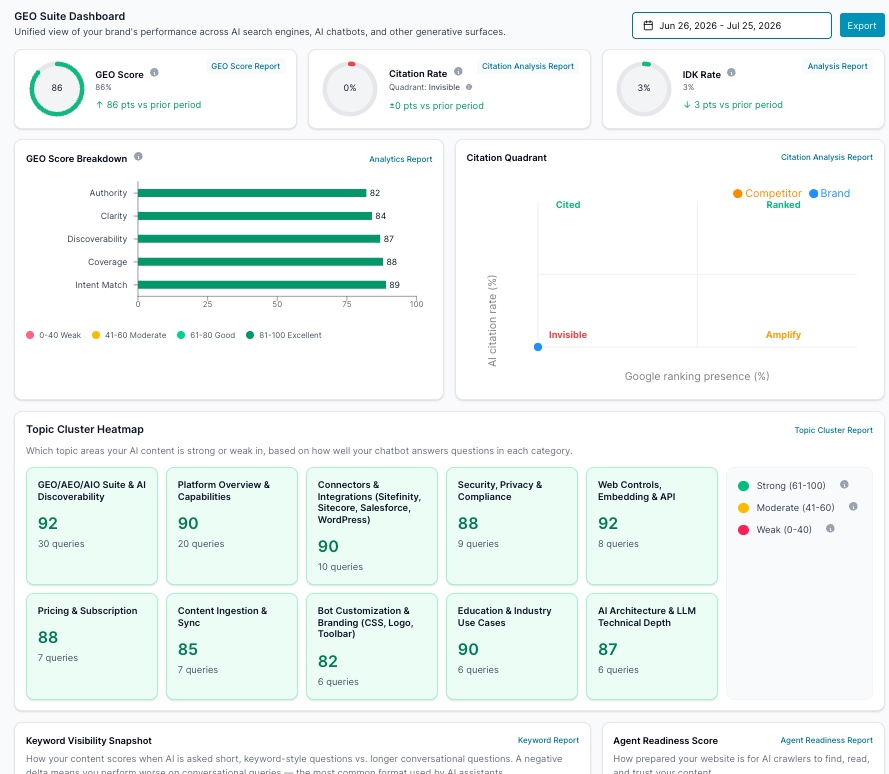Click the info icon beside GEO Score
Viewport: 889px width, 774px height.
click(x=154, y=73)
